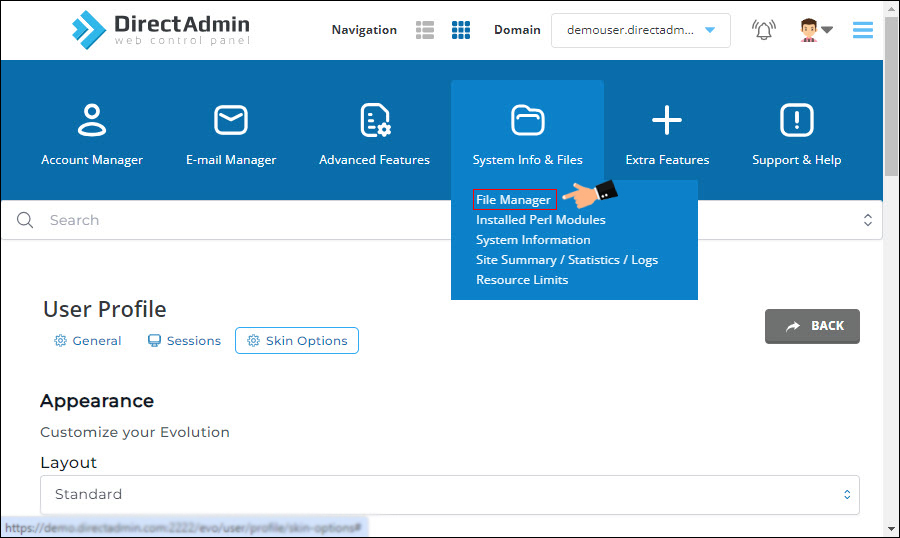This screenshot has width=900, height=538.
Task: Switch to the General tab
Action: [x=88, y=341]
